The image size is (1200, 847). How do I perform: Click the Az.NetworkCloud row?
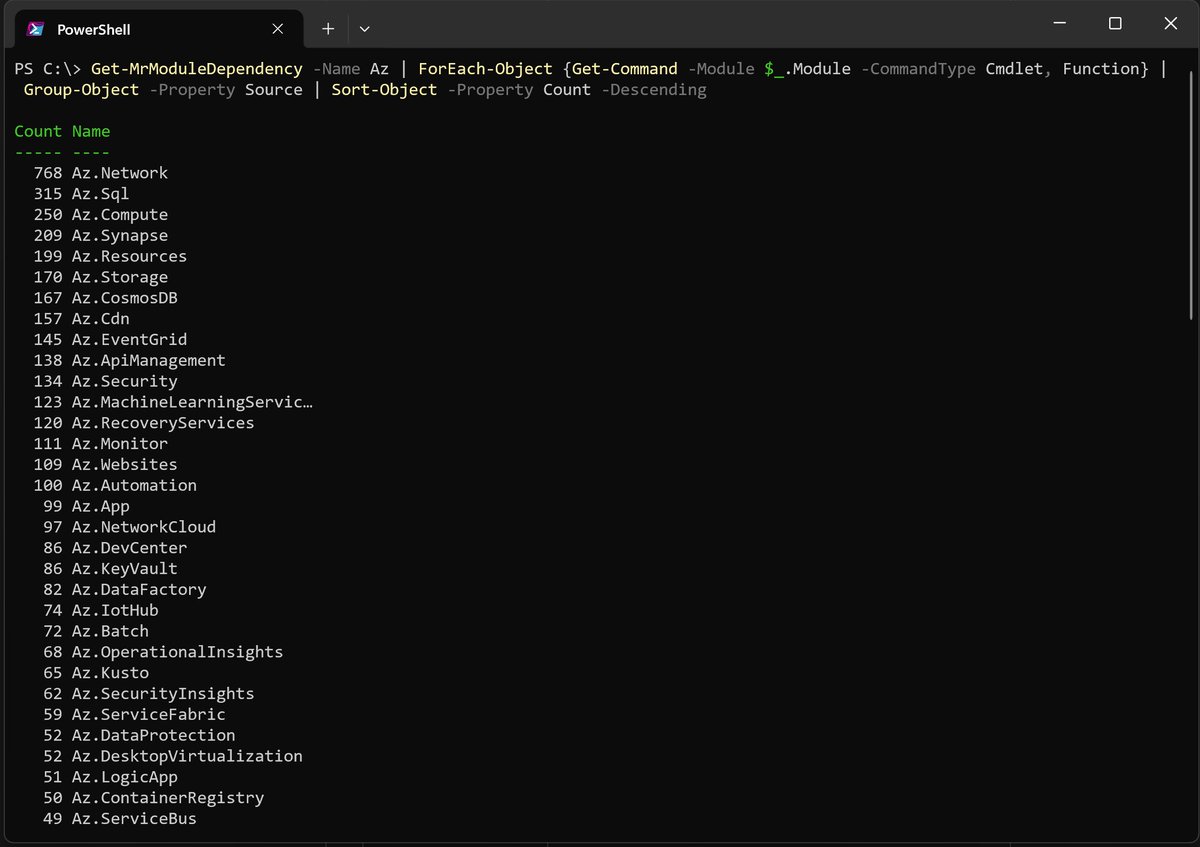130,527
